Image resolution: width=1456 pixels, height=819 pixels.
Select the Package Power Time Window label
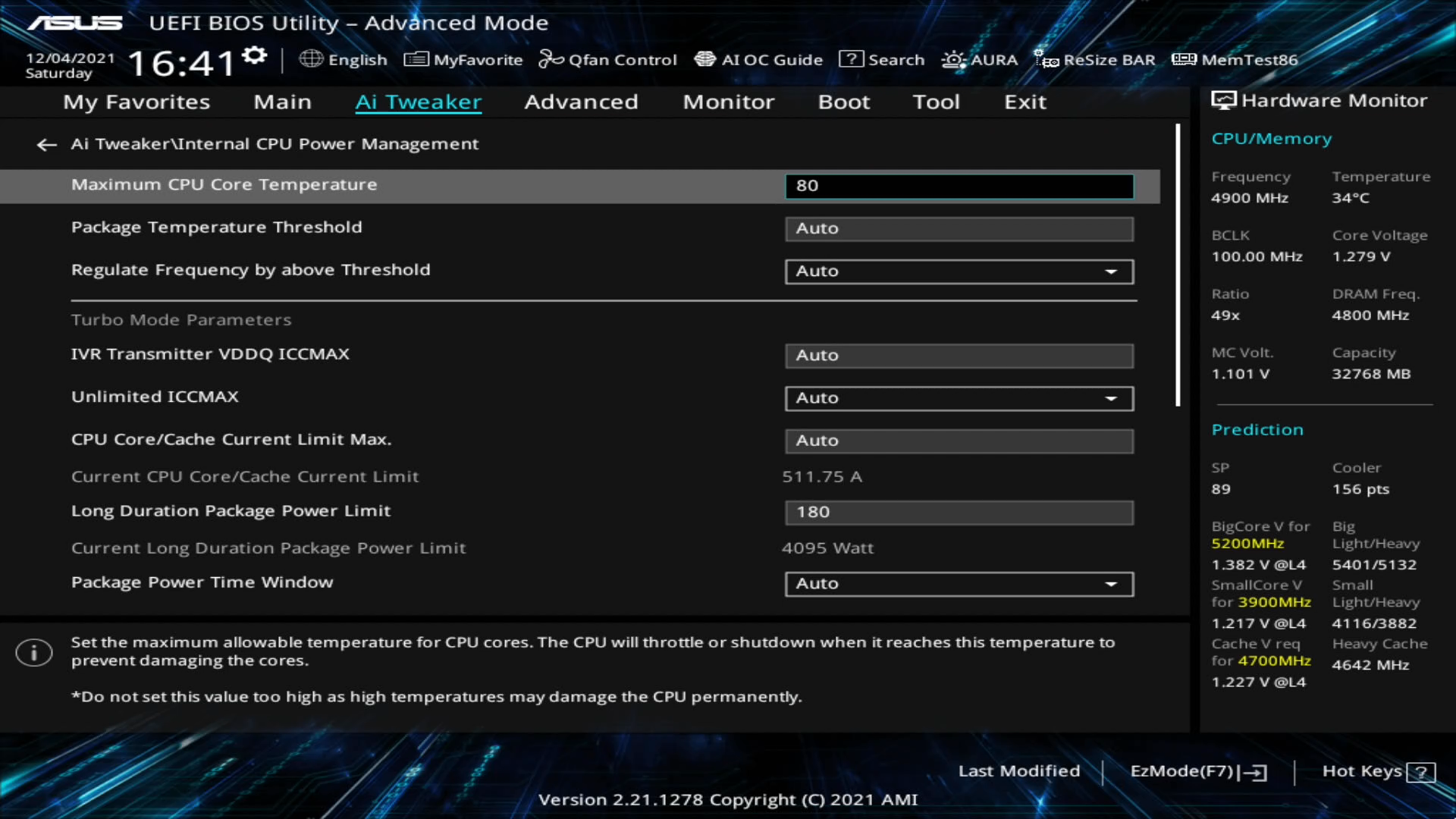click(202, 582)
